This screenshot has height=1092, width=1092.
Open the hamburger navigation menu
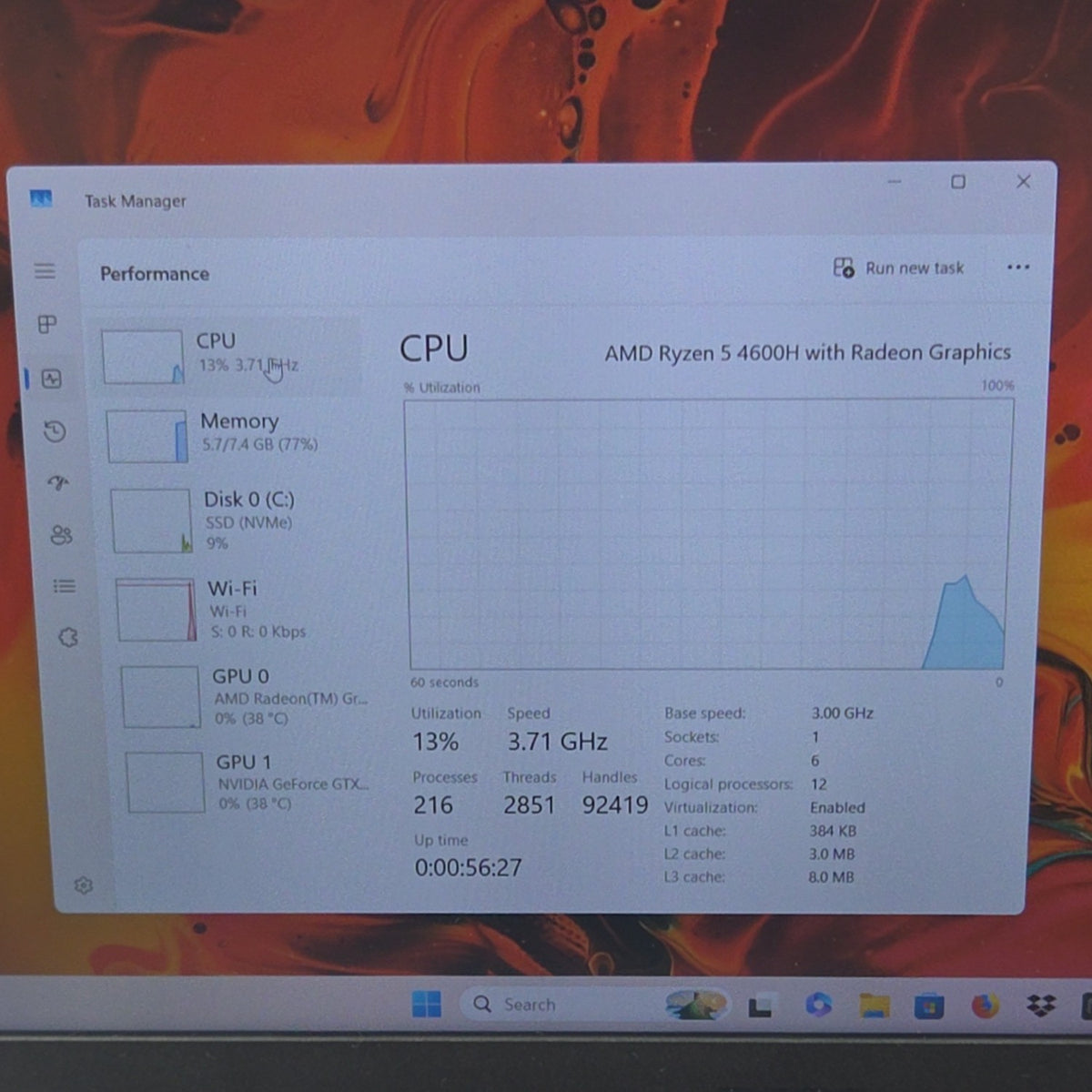(x=45, y=271)
